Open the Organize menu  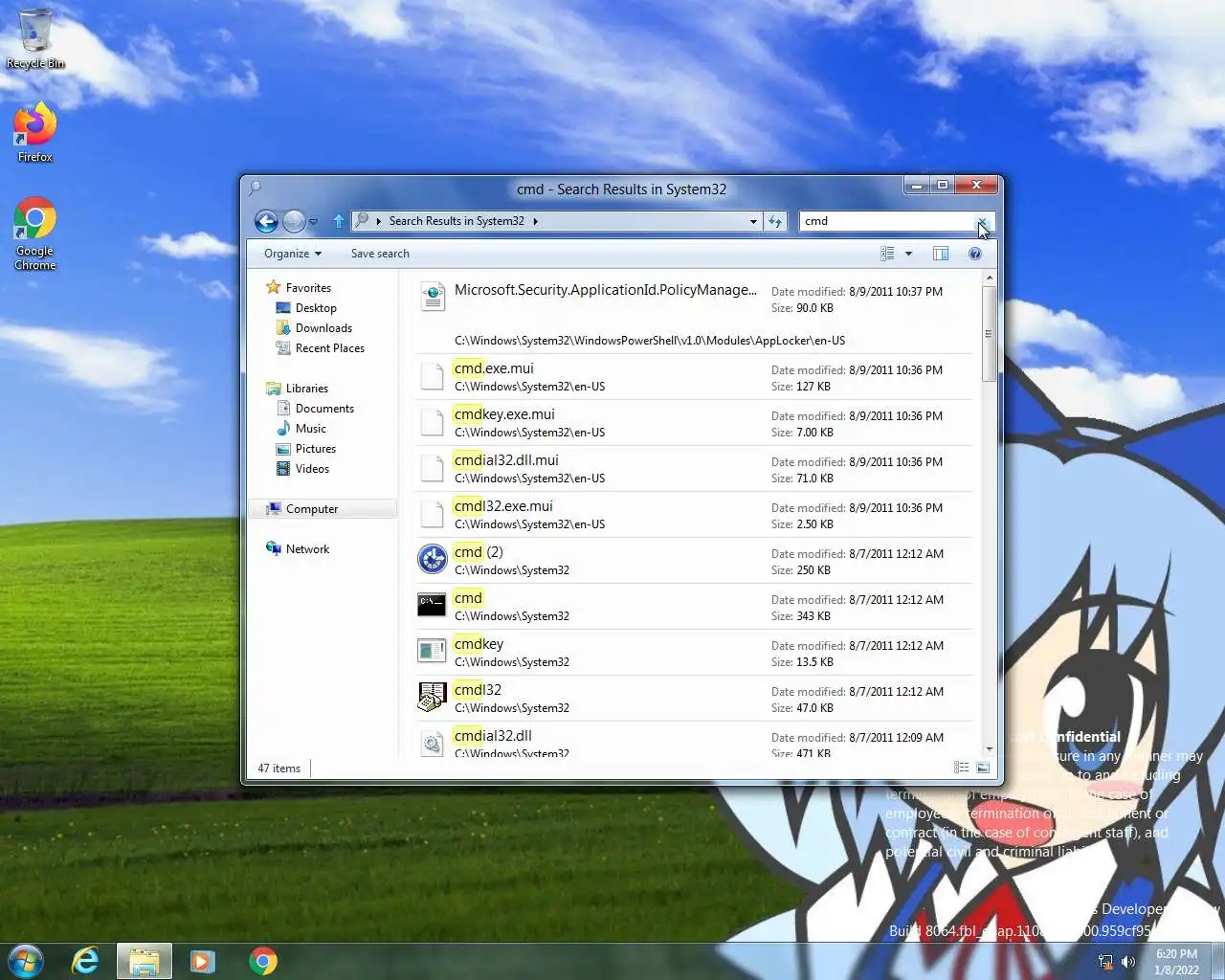coord(292,254)
